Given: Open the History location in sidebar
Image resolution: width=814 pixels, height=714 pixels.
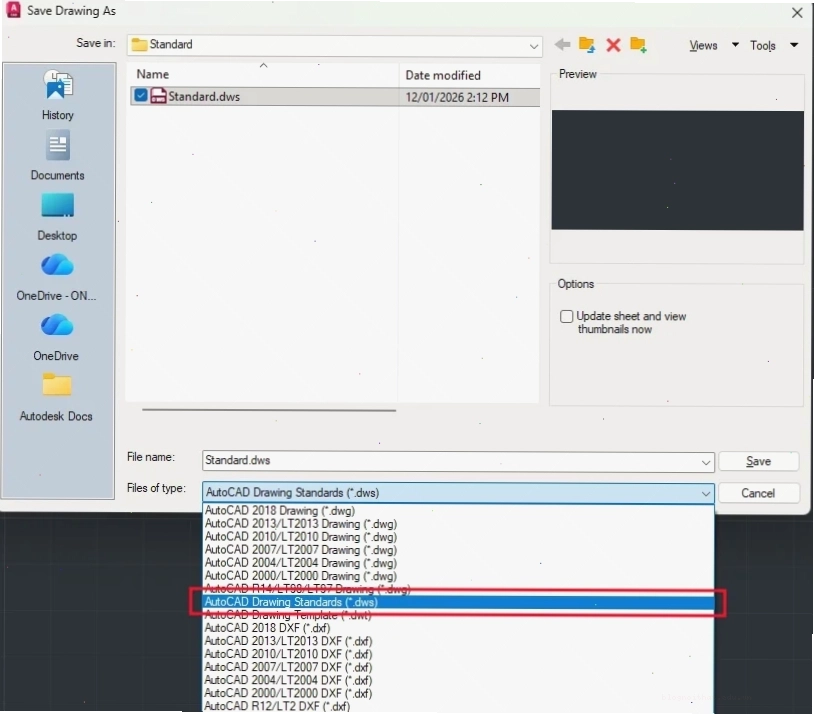Looking at the screenshot, I should click(x=58, y=96).
